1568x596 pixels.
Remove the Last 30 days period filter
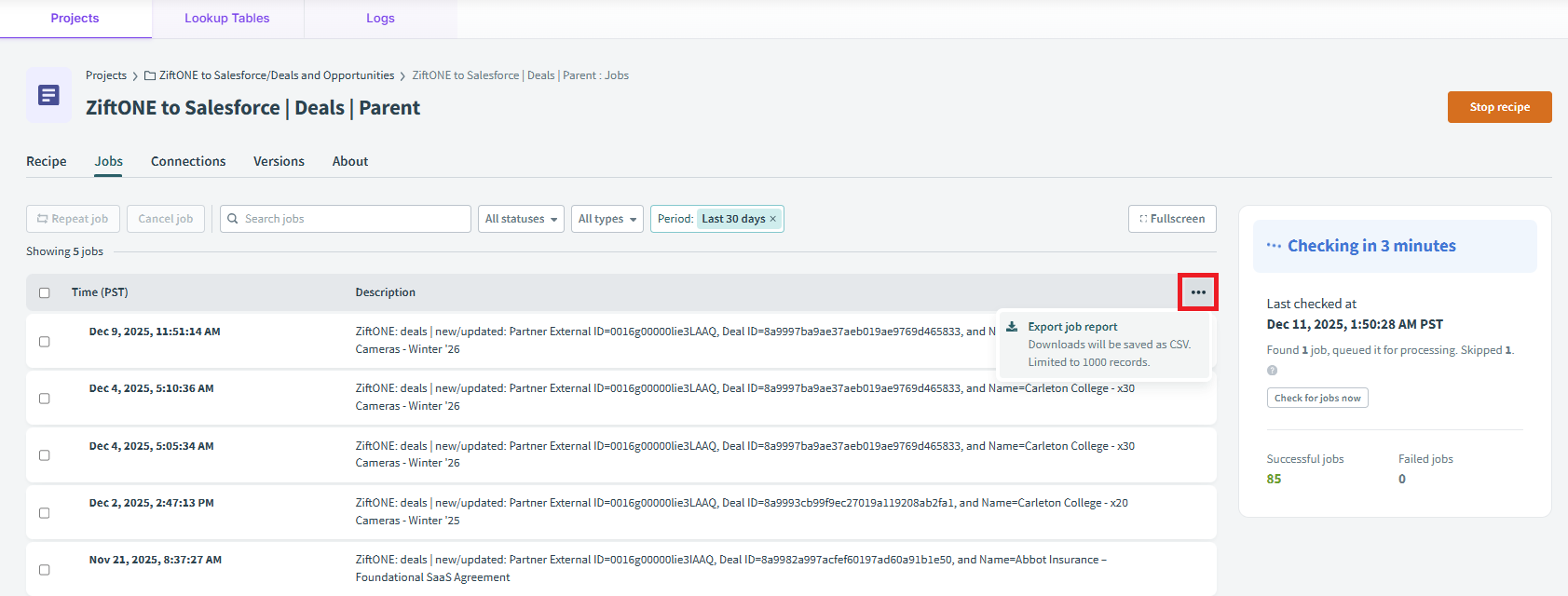pyautogui.click(x=772, y=219)
